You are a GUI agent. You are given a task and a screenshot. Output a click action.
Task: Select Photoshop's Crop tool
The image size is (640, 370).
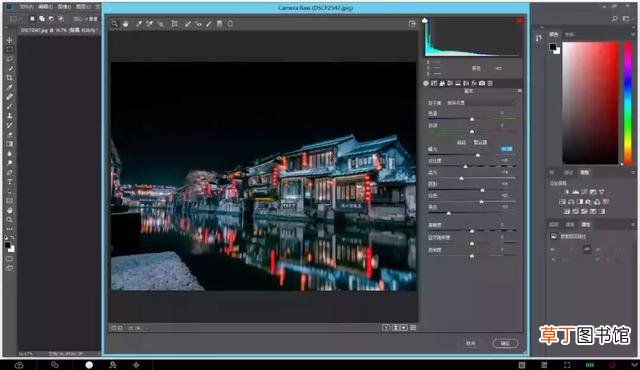tap(10, 78)
